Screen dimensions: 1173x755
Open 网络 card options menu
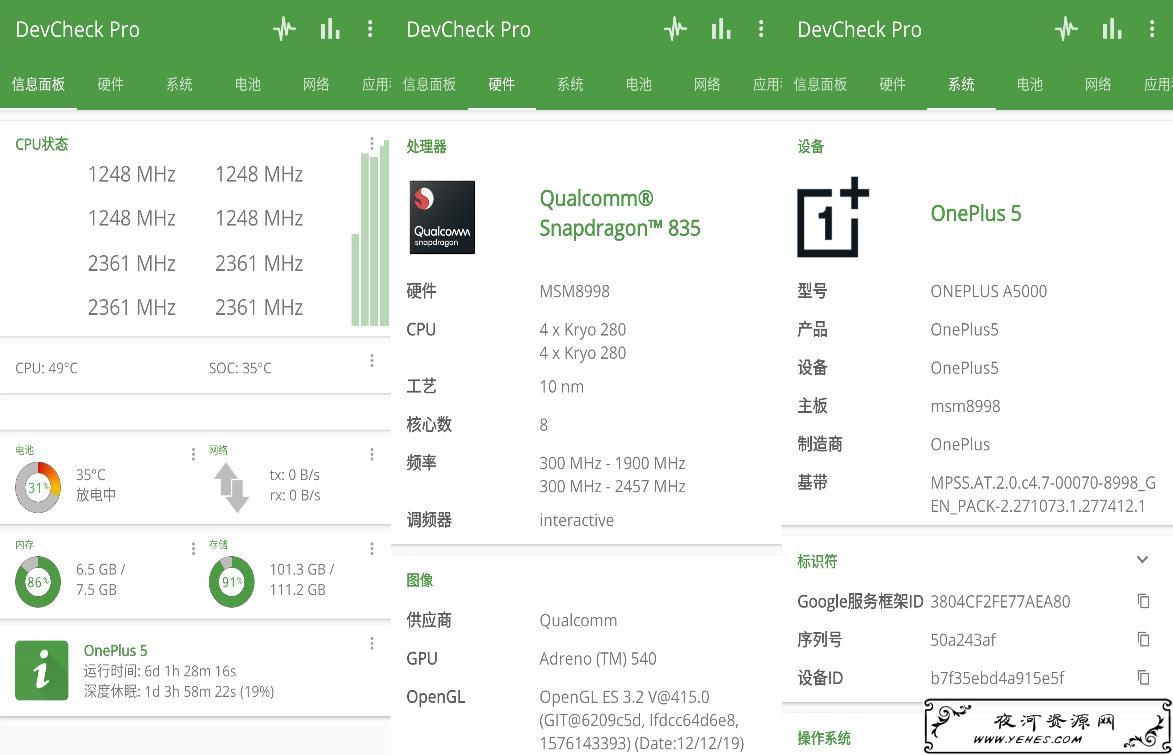pos(372,454)
